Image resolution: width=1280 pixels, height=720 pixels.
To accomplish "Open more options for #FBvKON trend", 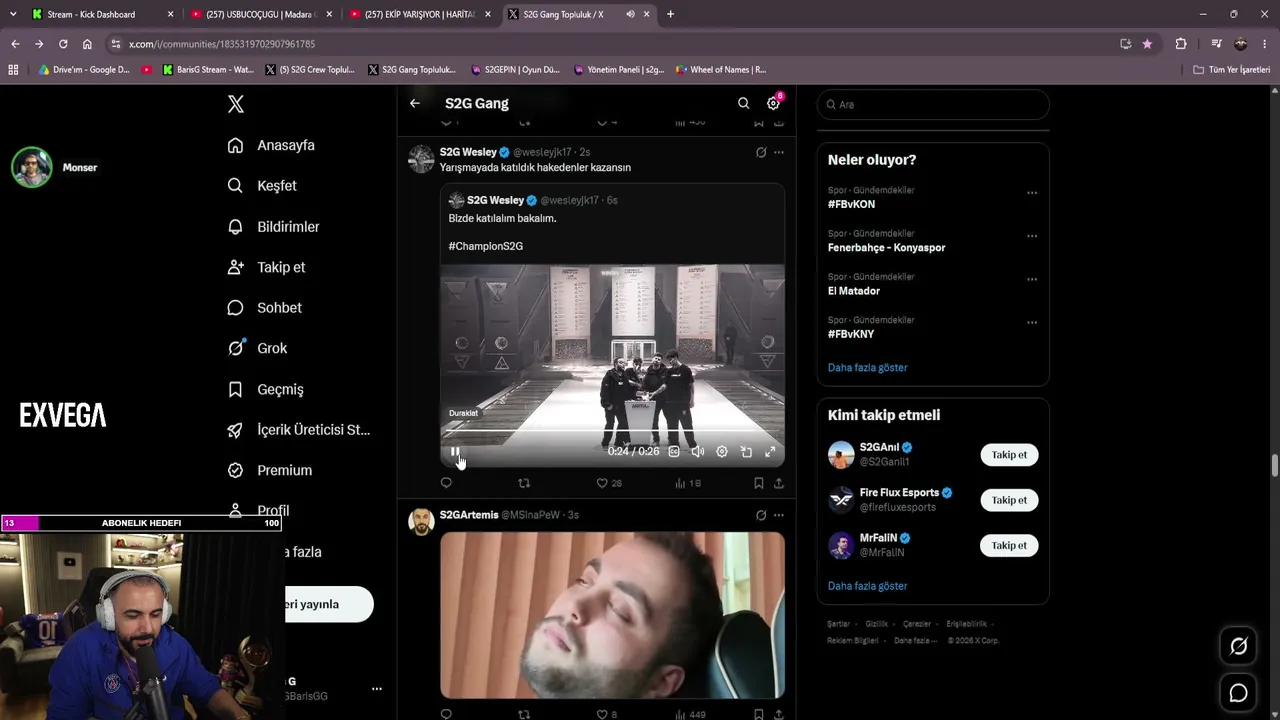I will tap(1032, 193).
